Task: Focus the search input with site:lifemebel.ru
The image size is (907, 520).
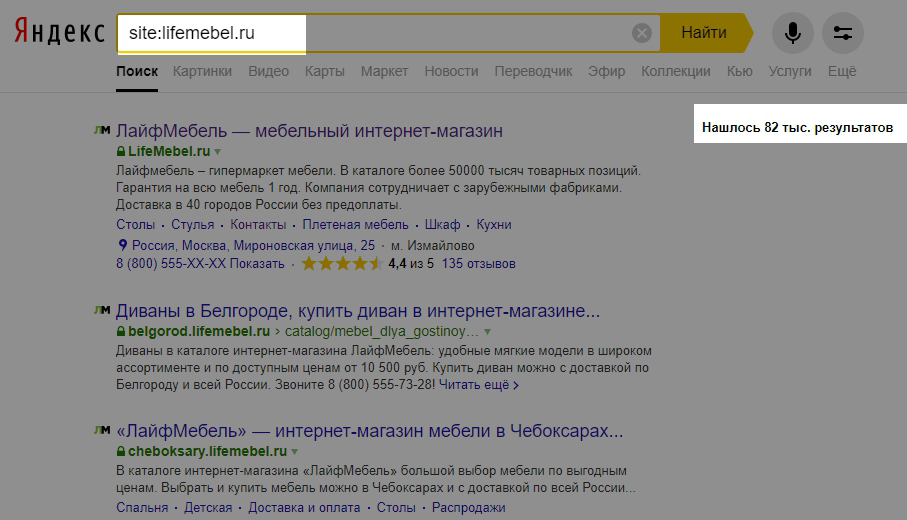Action: click(x=388, y=33)
